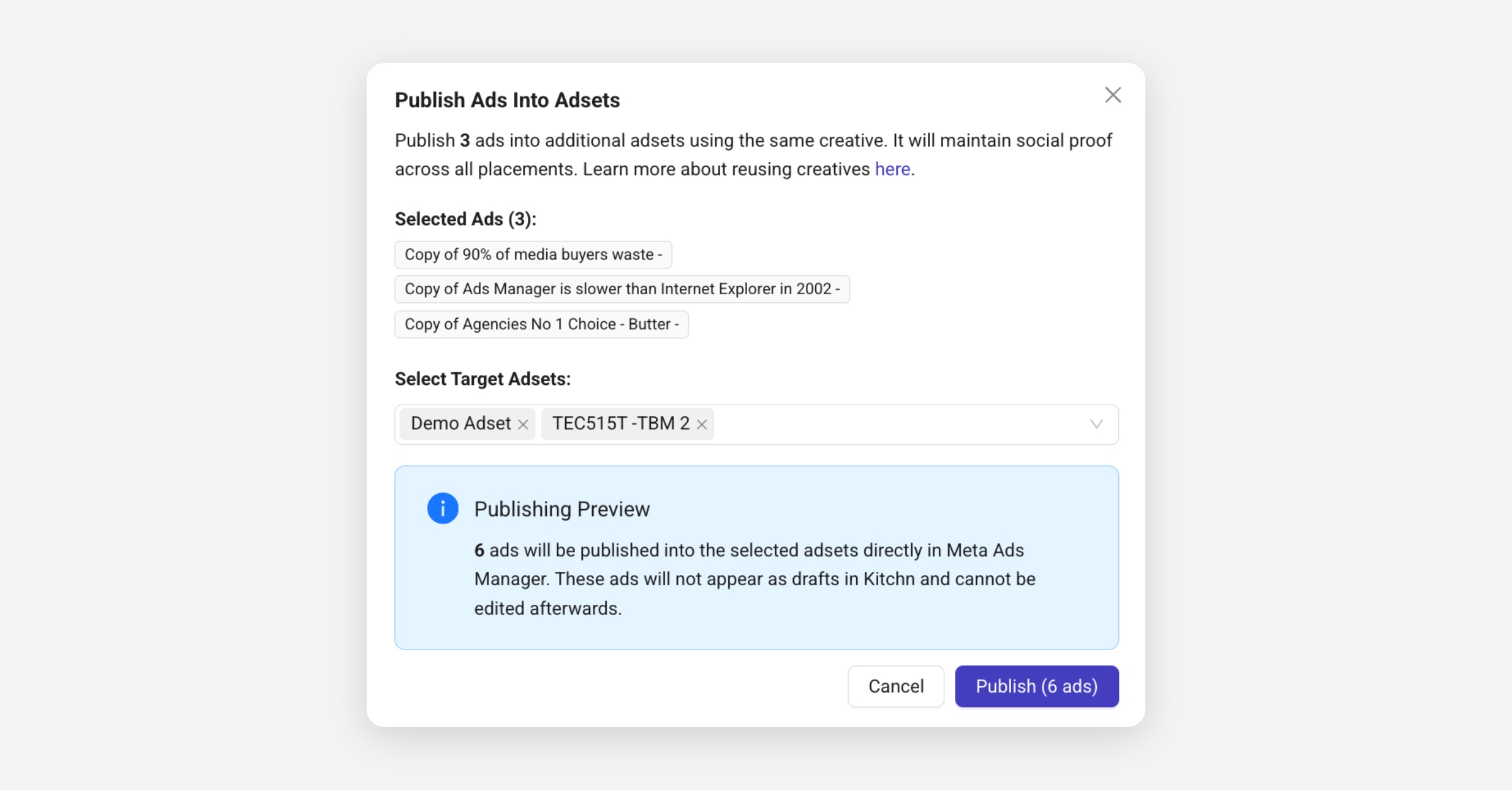Select the 'Copy of 90% of media buyers waste' chip

(533, 255)
